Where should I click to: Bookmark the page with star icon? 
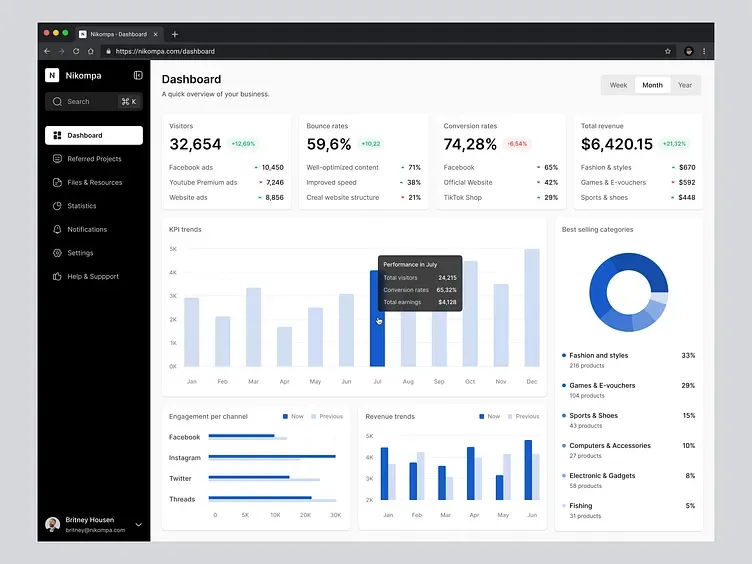point(668,51)
